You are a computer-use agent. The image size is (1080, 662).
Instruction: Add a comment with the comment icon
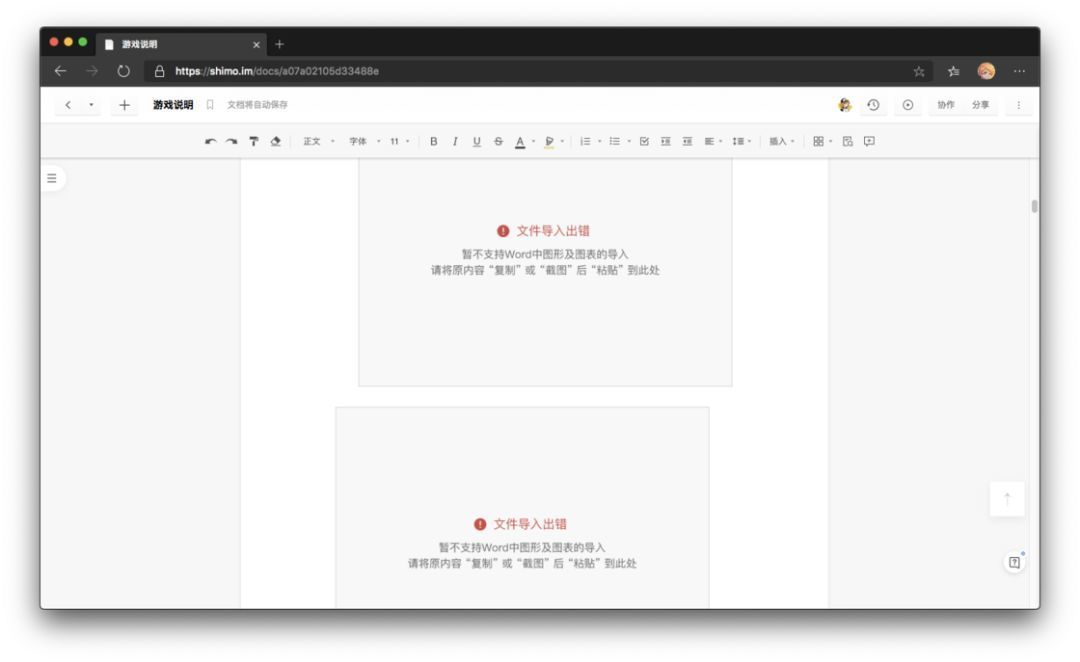(x=869, y=141)
